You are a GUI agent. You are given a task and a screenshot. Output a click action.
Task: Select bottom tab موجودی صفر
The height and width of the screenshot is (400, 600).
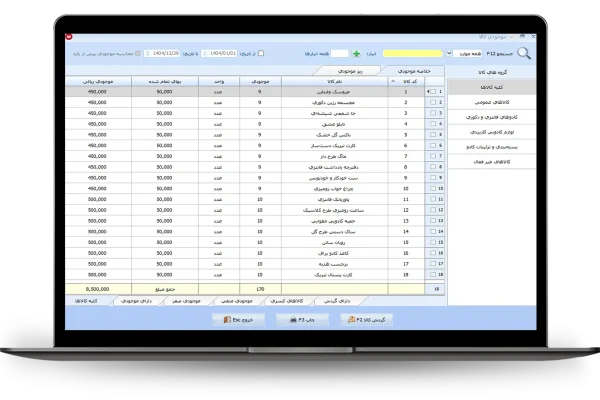186,301
